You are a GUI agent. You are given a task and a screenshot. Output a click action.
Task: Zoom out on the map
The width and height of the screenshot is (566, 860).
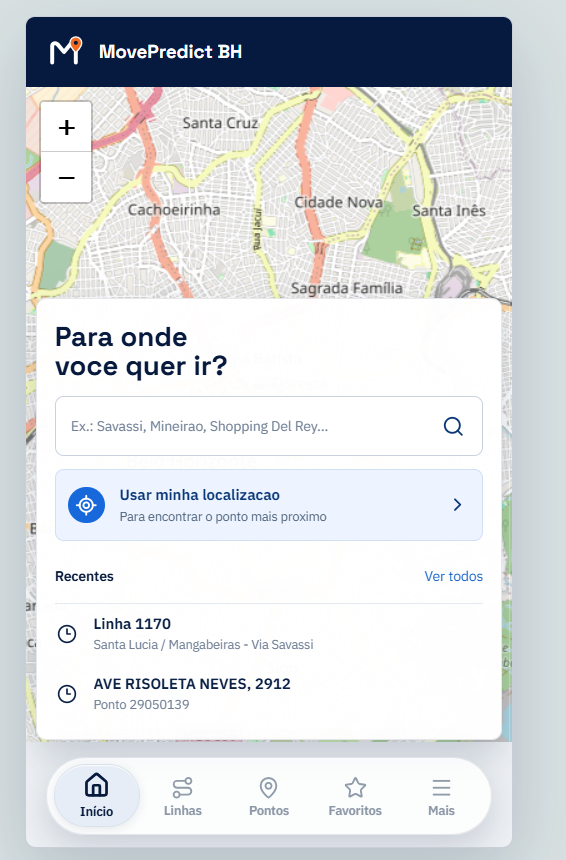[x=66, y=178]
